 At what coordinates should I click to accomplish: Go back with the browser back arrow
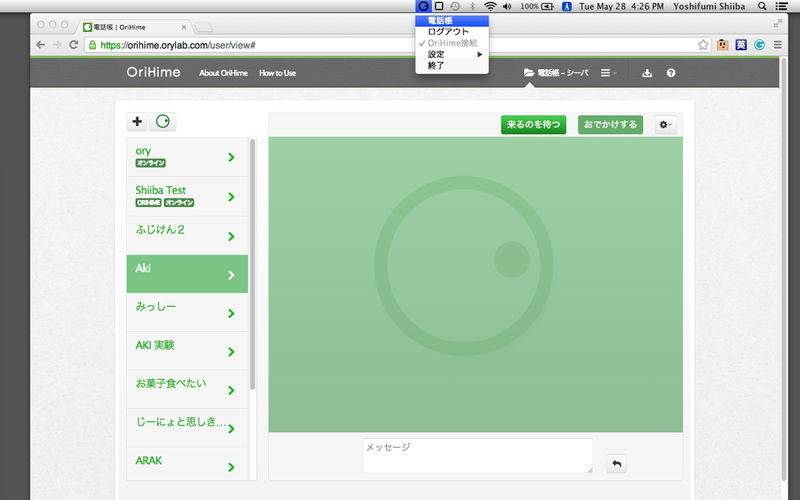pos(40,45)
